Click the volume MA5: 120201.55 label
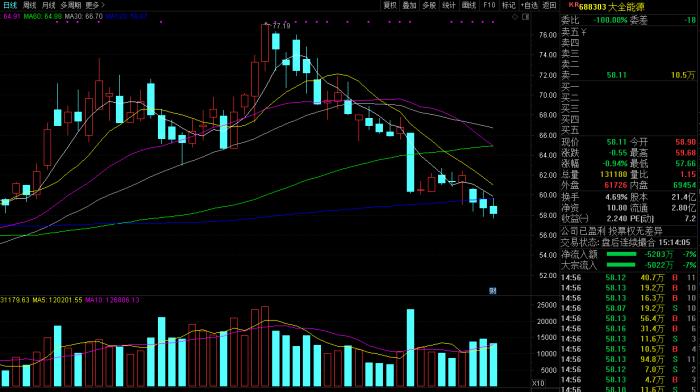This screenshot has height=392, width=700. coord(57,300)
